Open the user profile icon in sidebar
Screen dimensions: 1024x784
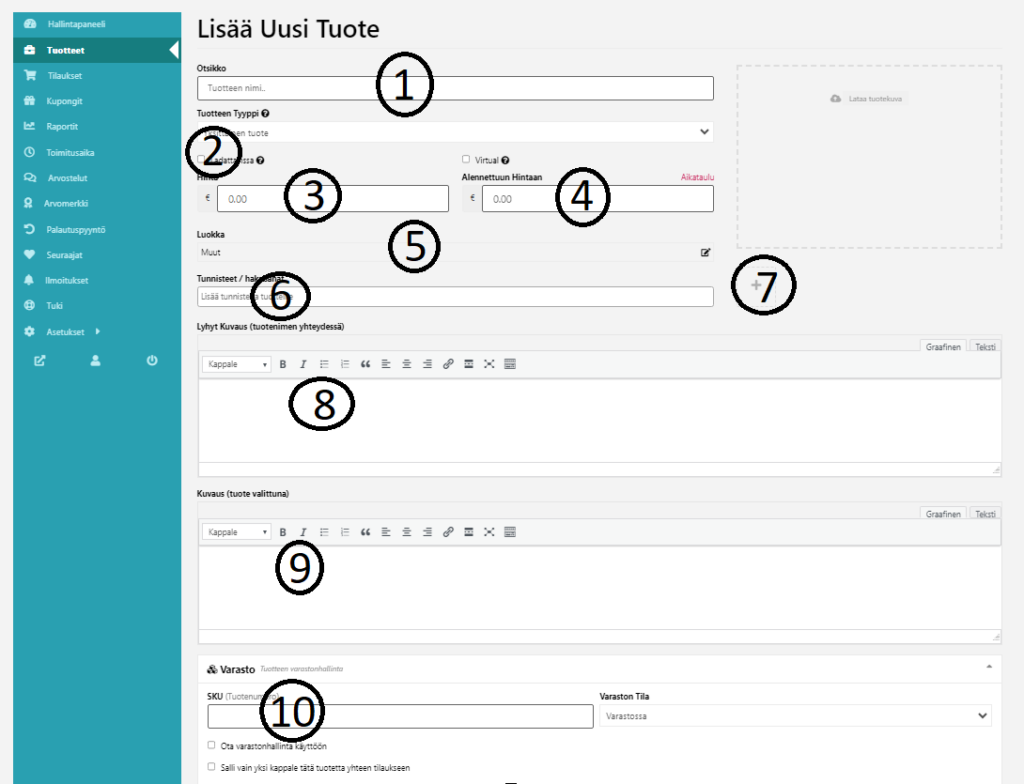96,361
